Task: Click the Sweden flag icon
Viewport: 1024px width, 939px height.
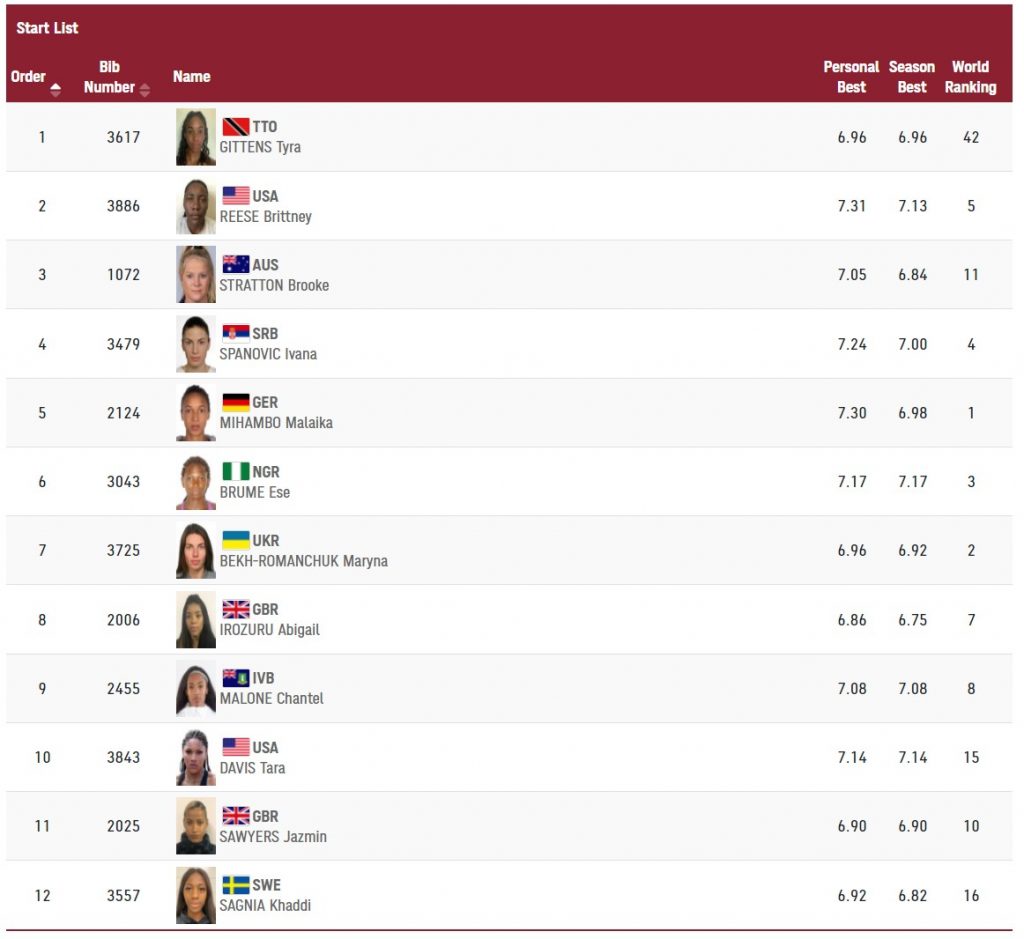Action: point(236,885)
